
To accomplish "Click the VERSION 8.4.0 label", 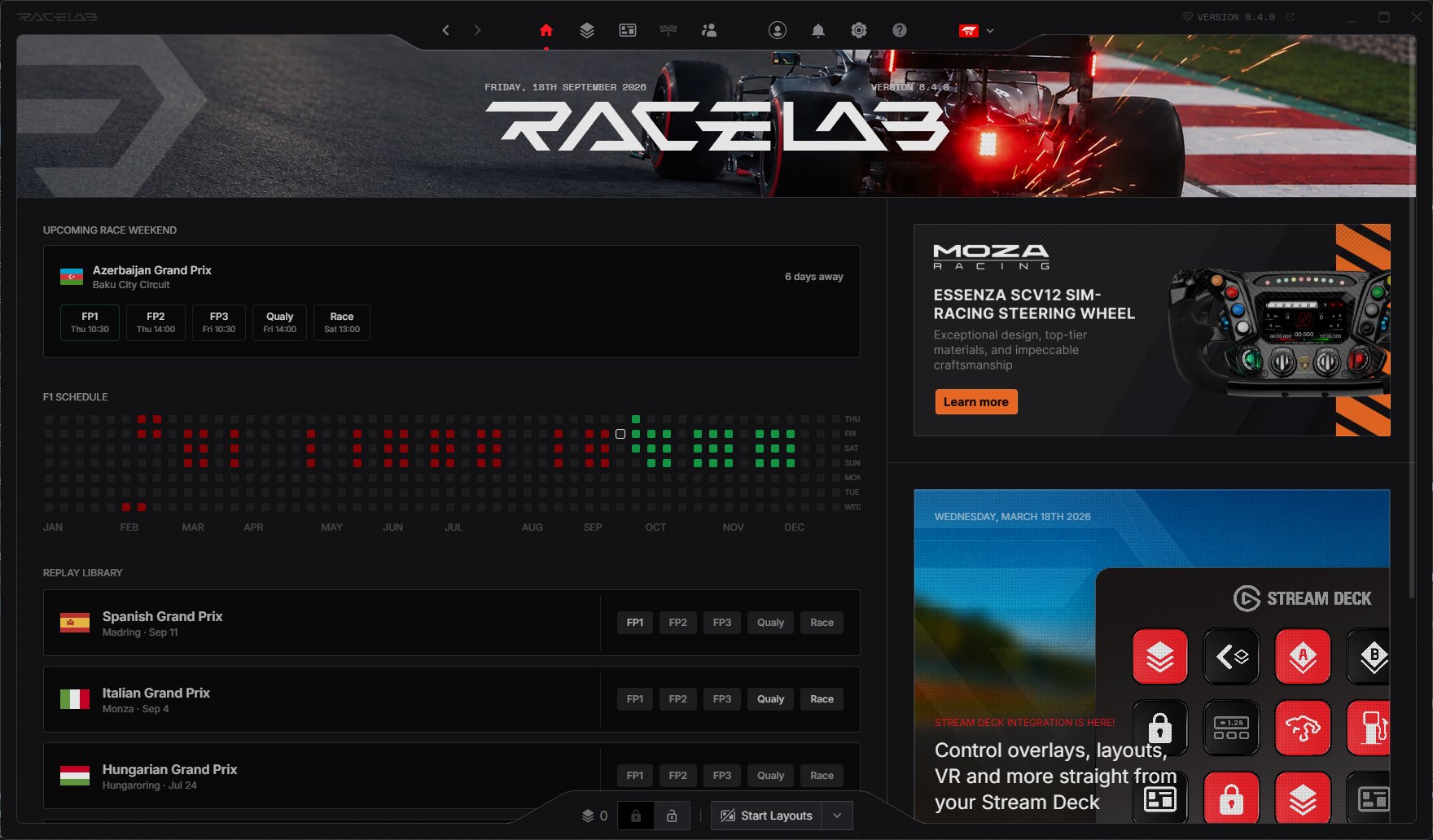I will point(1235,17).
